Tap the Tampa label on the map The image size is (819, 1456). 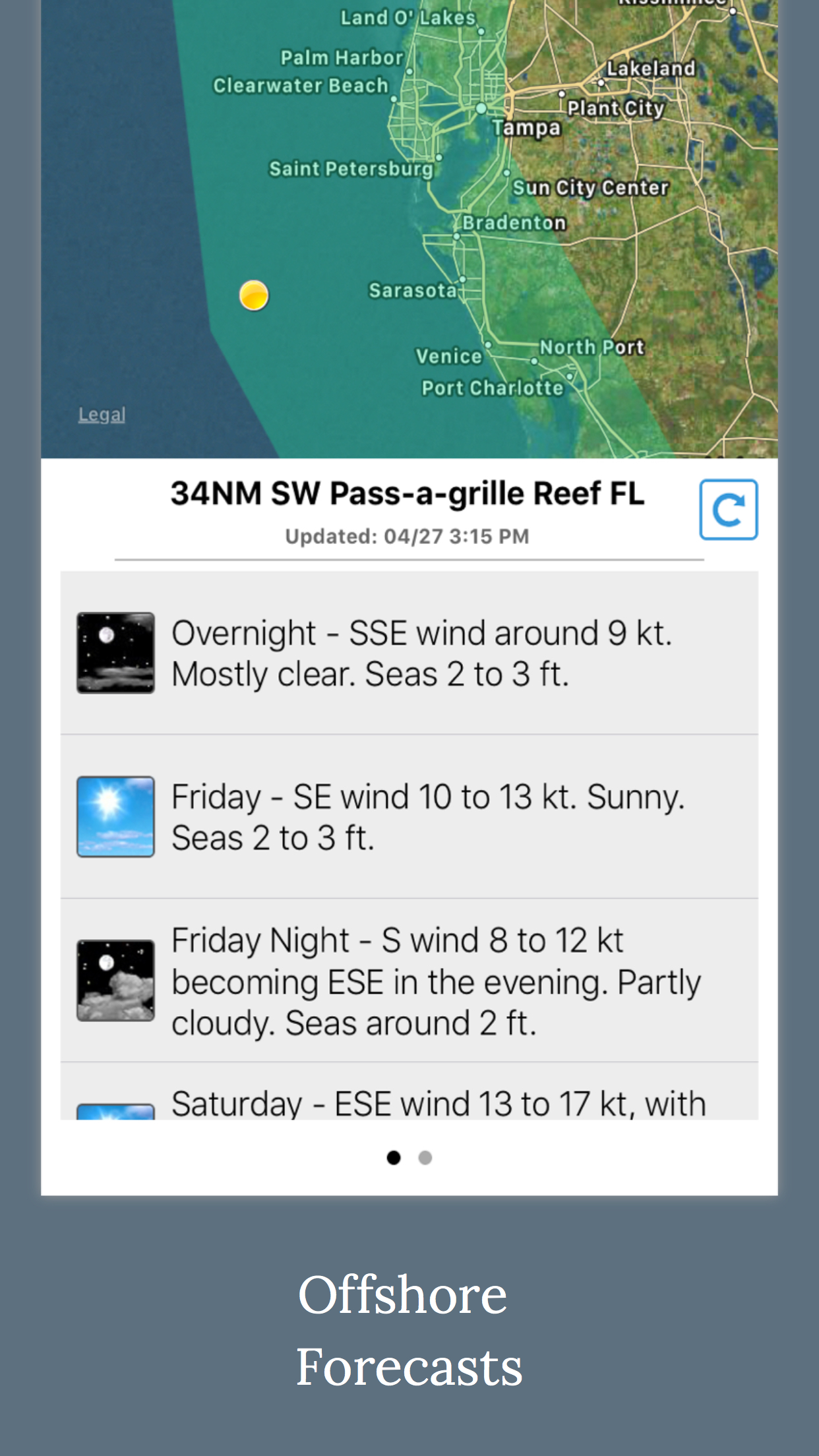[526, 127]
